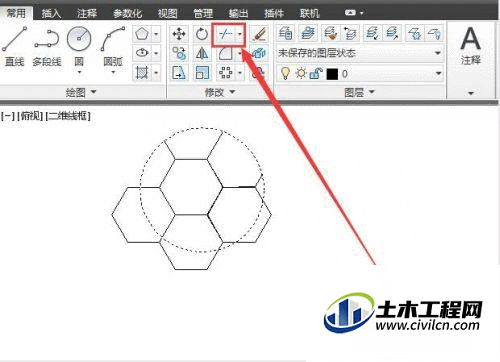Viewport: 500px width, 362px height.
Task: Click the Layer Off icon
Action: [434, 33]
